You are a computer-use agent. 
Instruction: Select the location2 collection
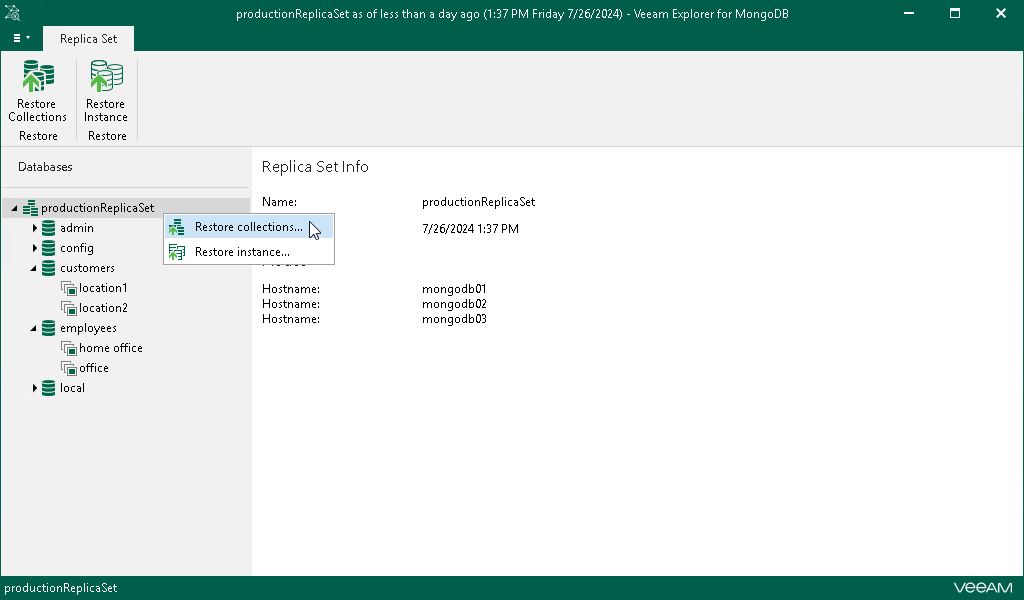click(103, 308)
